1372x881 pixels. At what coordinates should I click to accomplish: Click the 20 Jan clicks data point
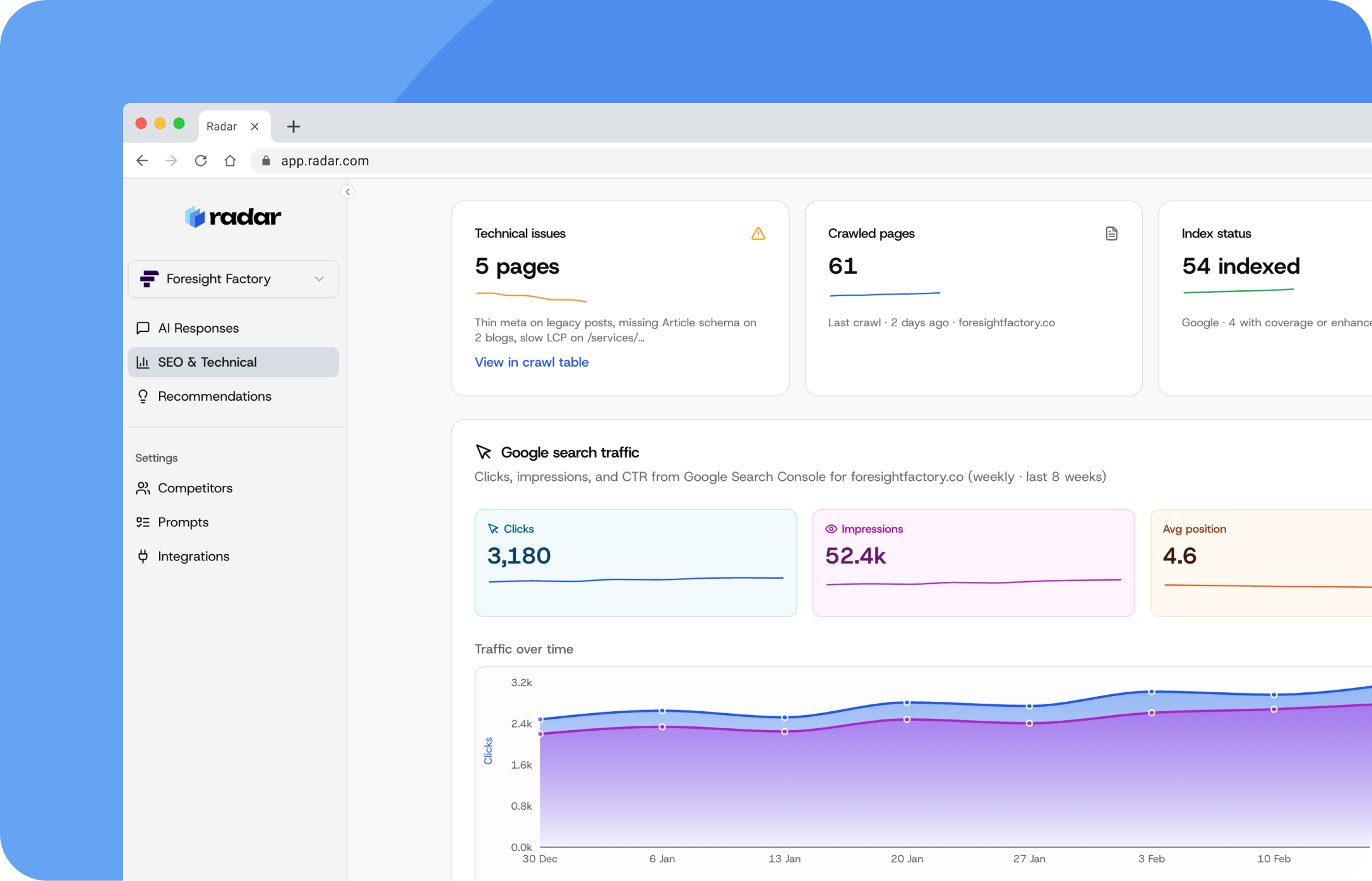point(907,702)
